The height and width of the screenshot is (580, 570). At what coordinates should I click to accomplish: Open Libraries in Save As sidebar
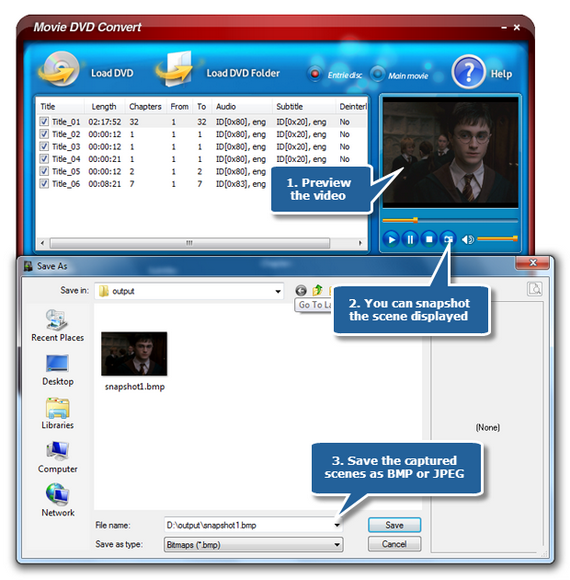tap(58, 414)
